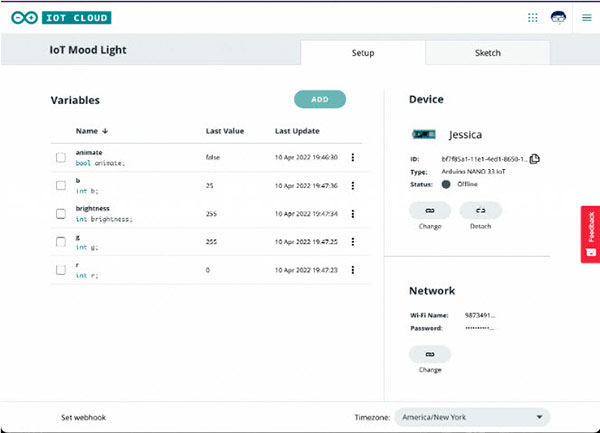Viewport: 600px width, 433px height.
Task: Open options for animate variable
Action: pos(352,157)
